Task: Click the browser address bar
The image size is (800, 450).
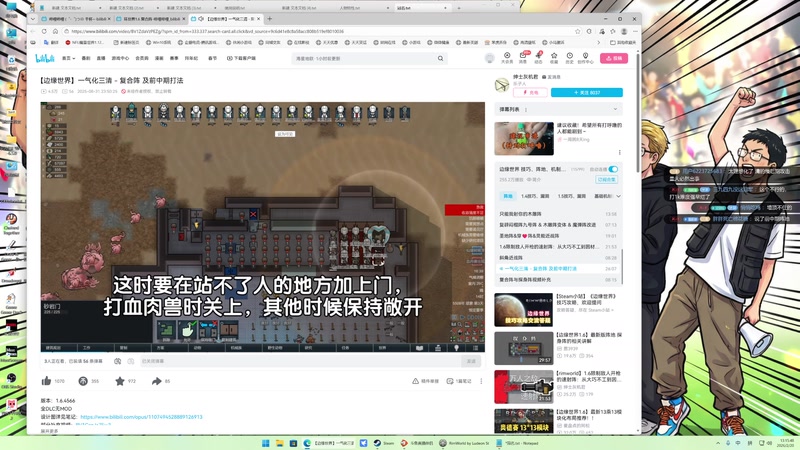Action: (x=321, y=31)
